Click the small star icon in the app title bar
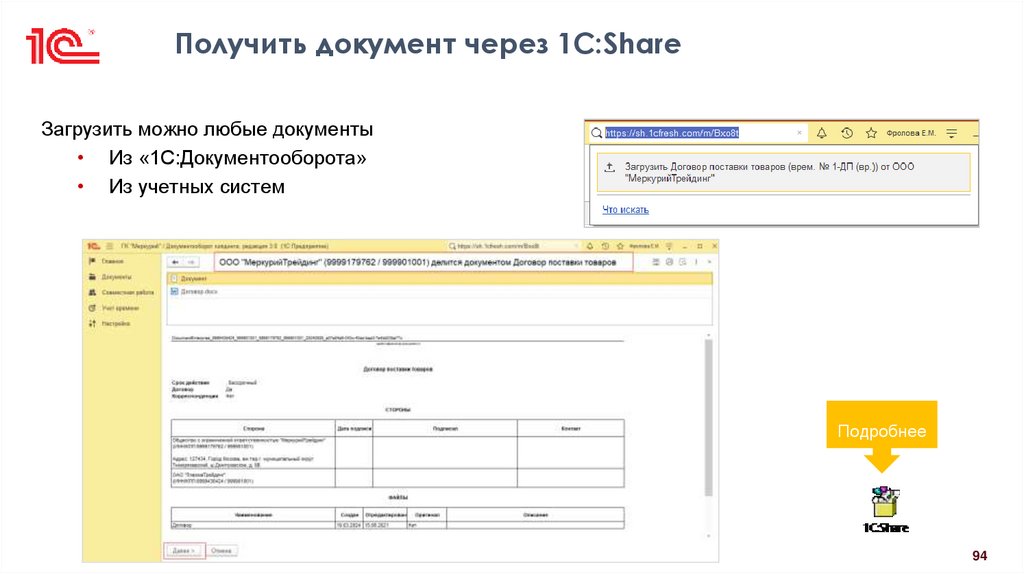Viewport: 1024px width, 574px height. (x=620, y=246)
